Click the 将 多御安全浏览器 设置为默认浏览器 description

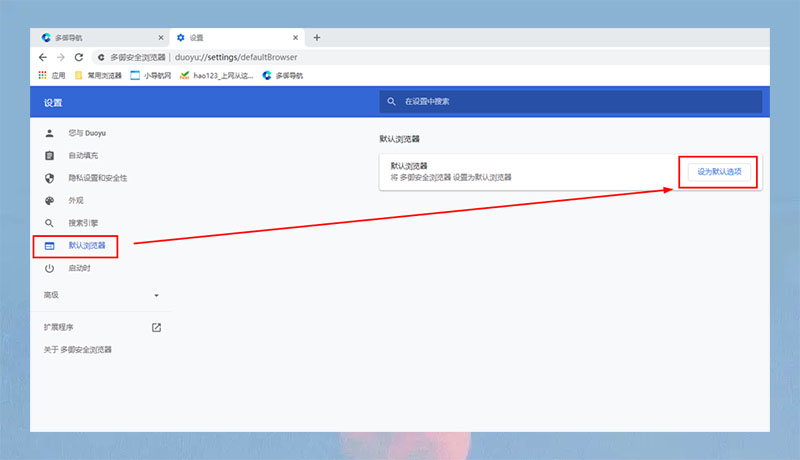(451, 177)
